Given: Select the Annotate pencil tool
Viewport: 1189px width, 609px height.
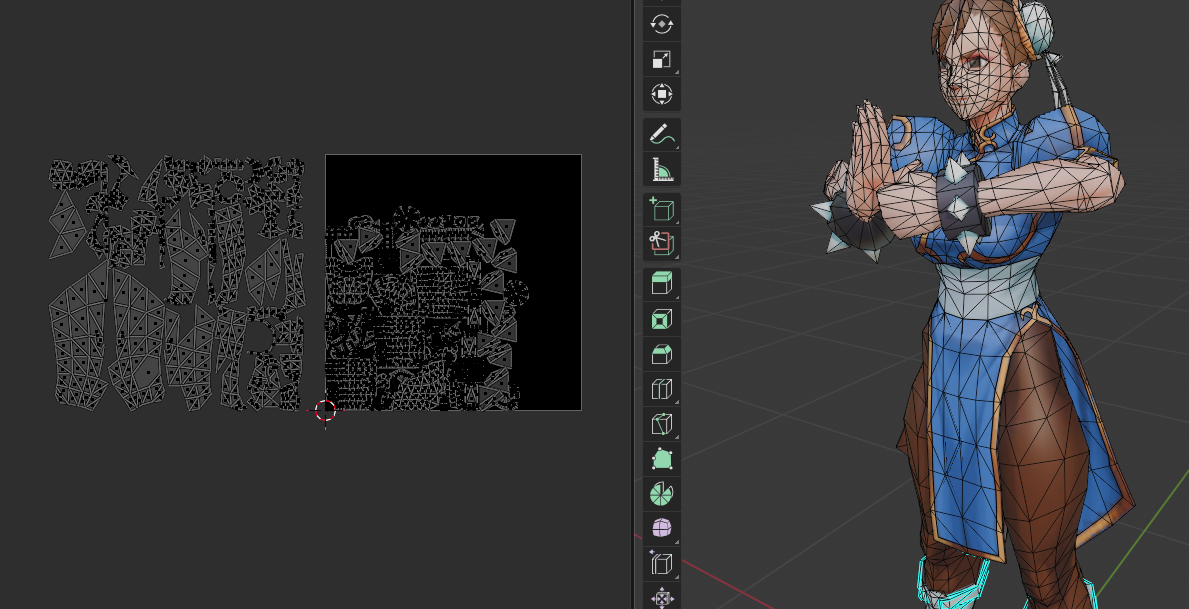Looking at the screenshot, I should (661, 135).
